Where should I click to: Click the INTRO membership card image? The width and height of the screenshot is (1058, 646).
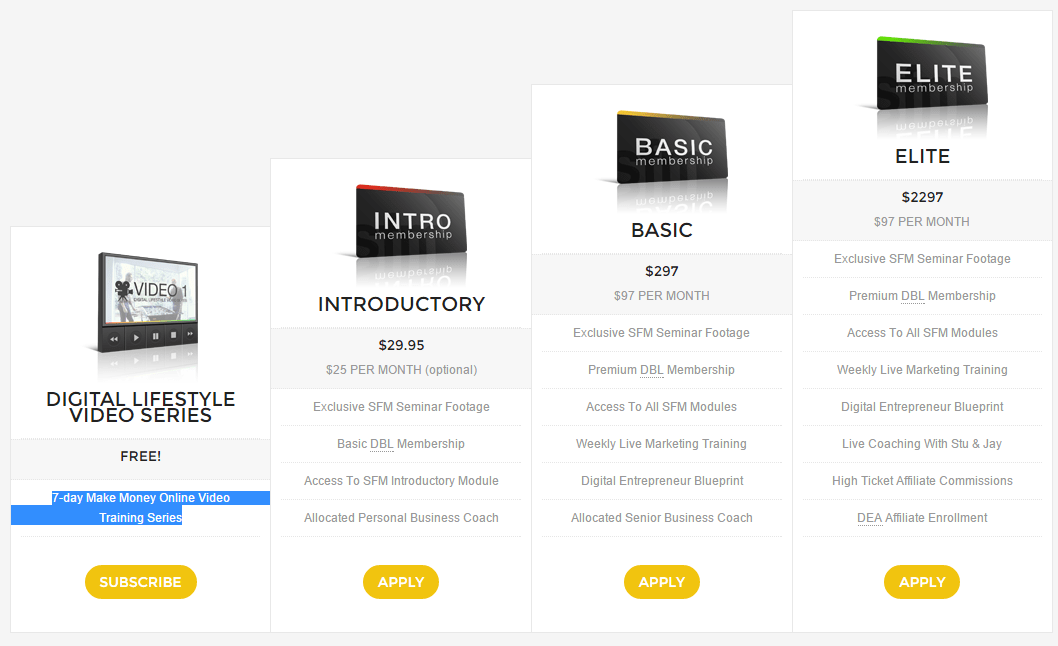coord(411,221)
